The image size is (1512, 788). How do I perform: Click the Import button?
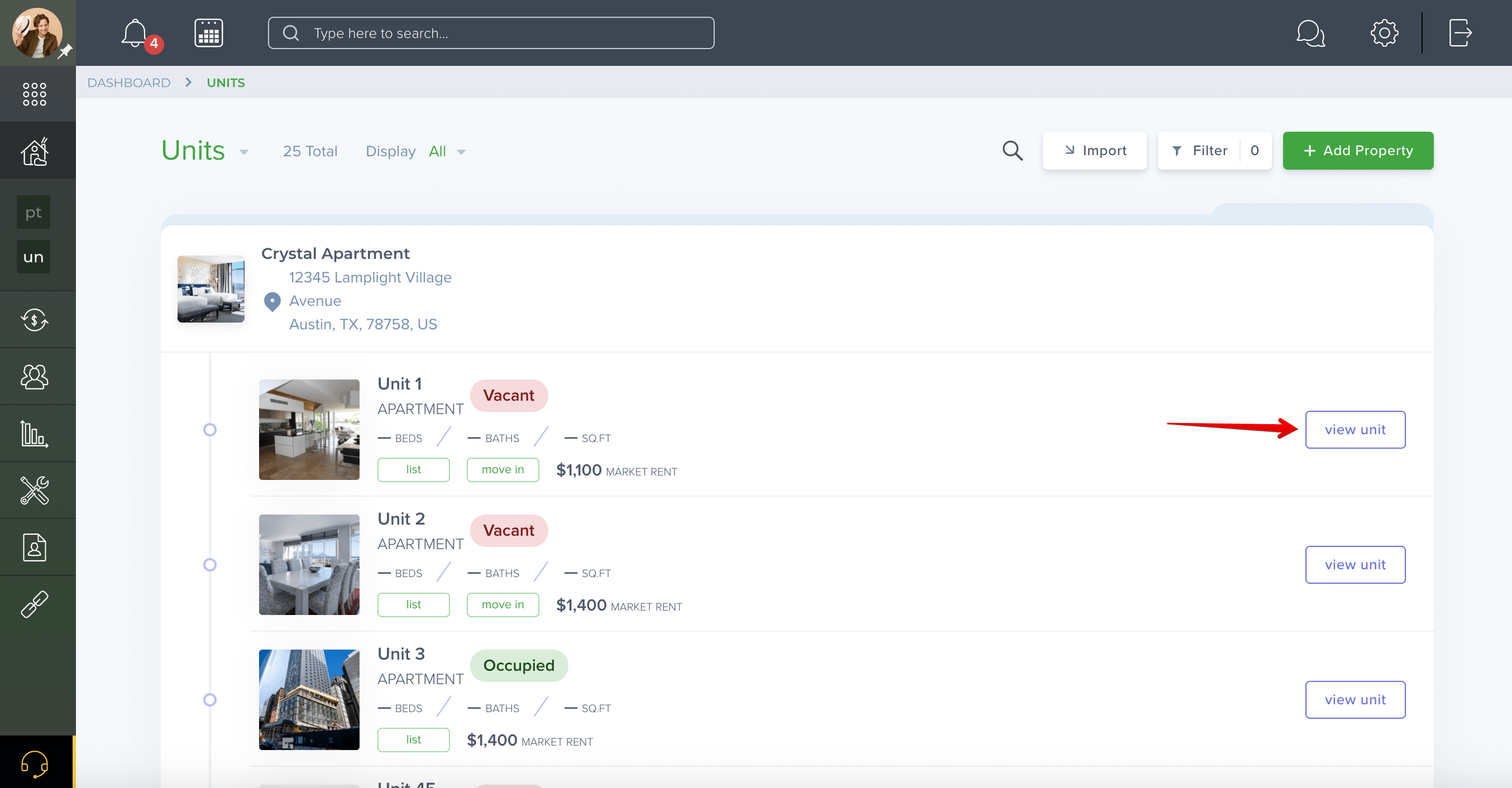tap(1095, 151)
